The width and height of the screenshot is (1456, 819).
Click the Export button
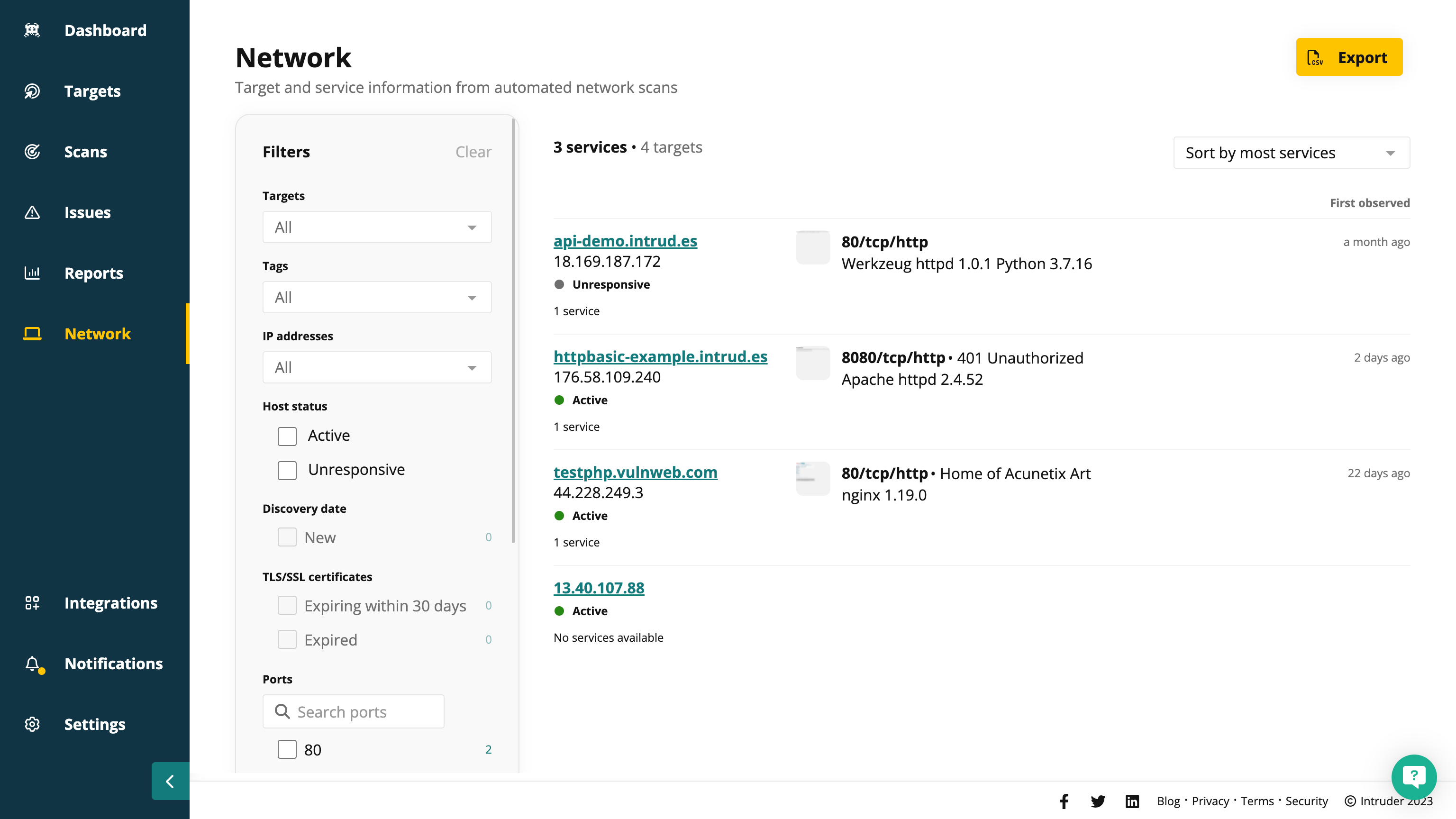click(1349, 57)
